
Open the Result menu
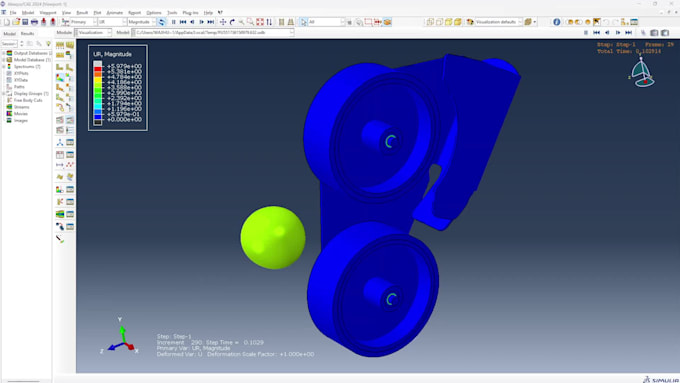click(82, 13)
